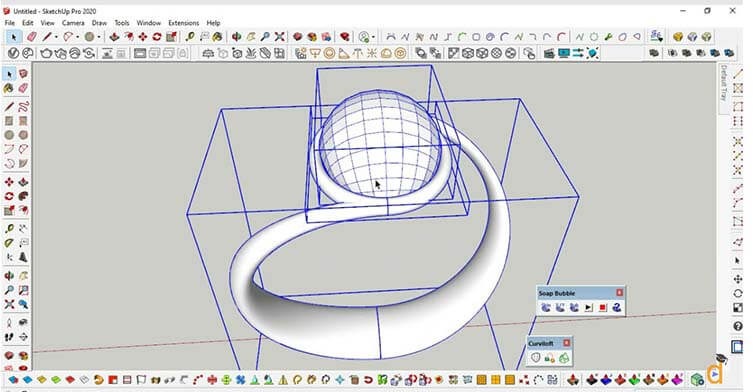Expand the Line tool dropdown arrow
753x392 pixels.
point(56,37)
